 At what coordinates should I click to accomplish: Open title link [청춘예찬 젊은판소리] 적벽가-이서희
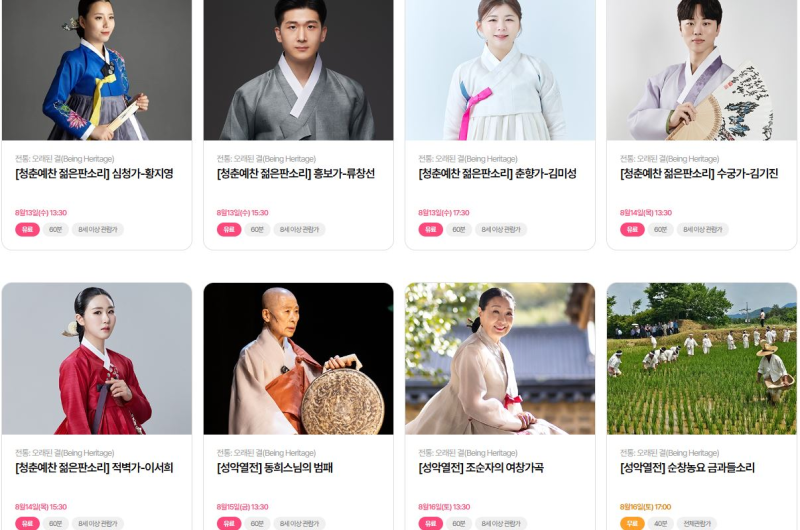(x=94, y=468)
